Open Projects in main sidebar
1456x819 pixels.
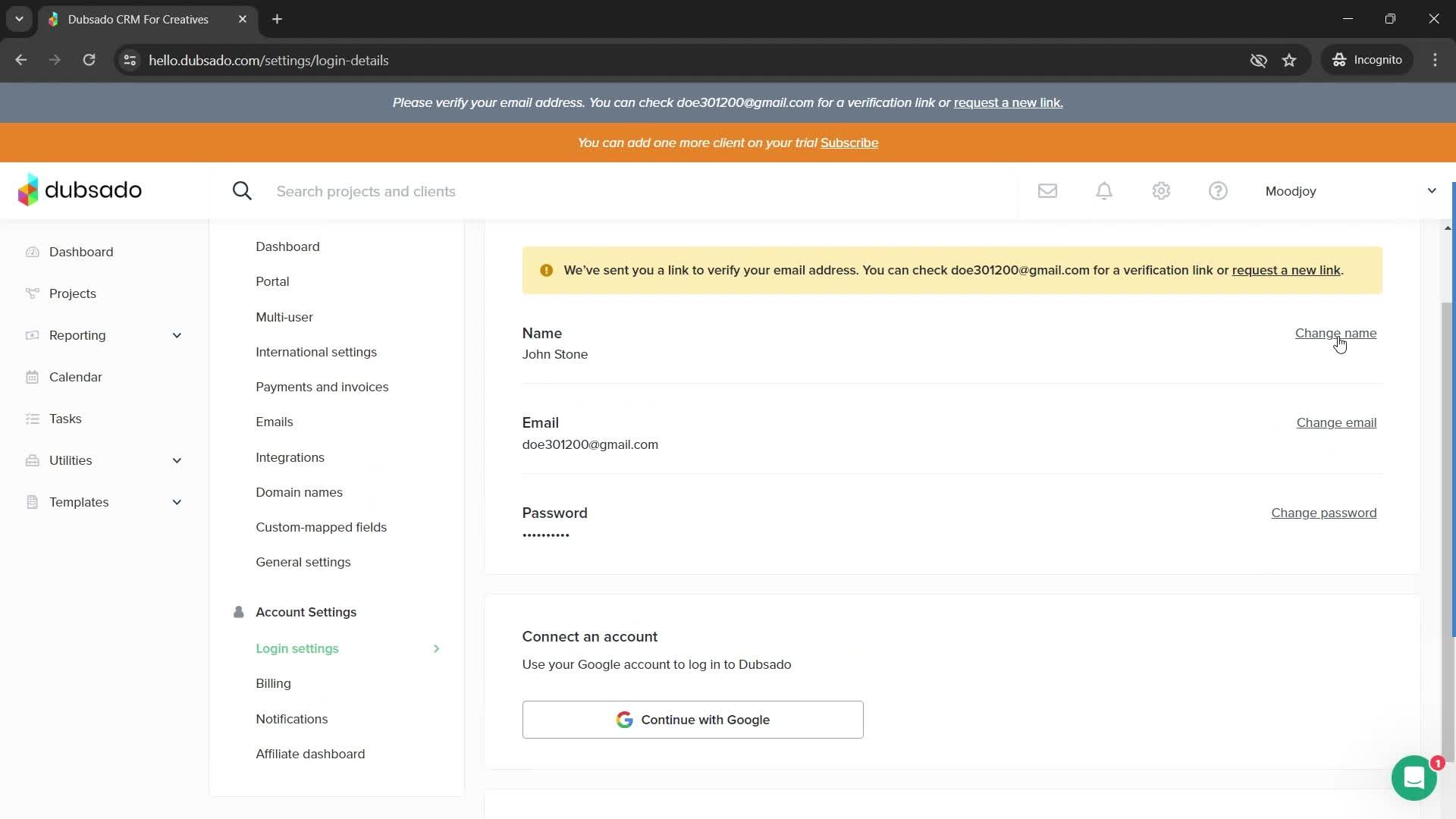point(73,293)
